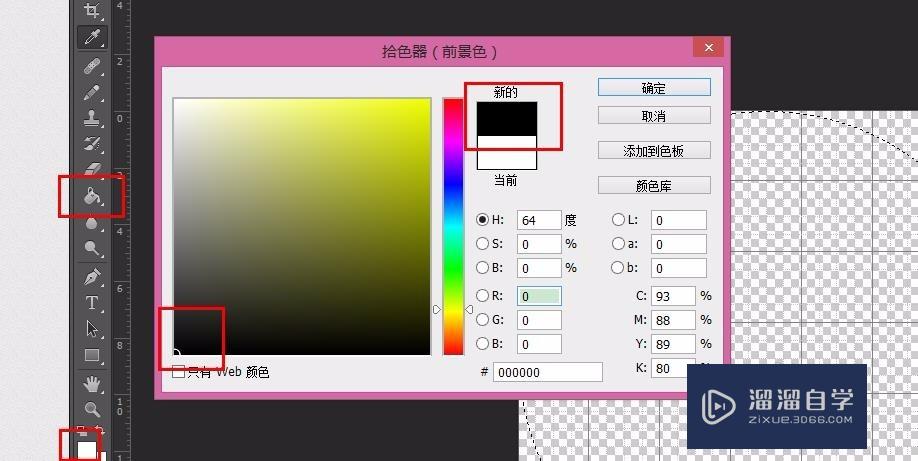The image size is (918, 461).
Task: Enable the 只有 Web 颜色 checkbox
Action: click(179, 371)
